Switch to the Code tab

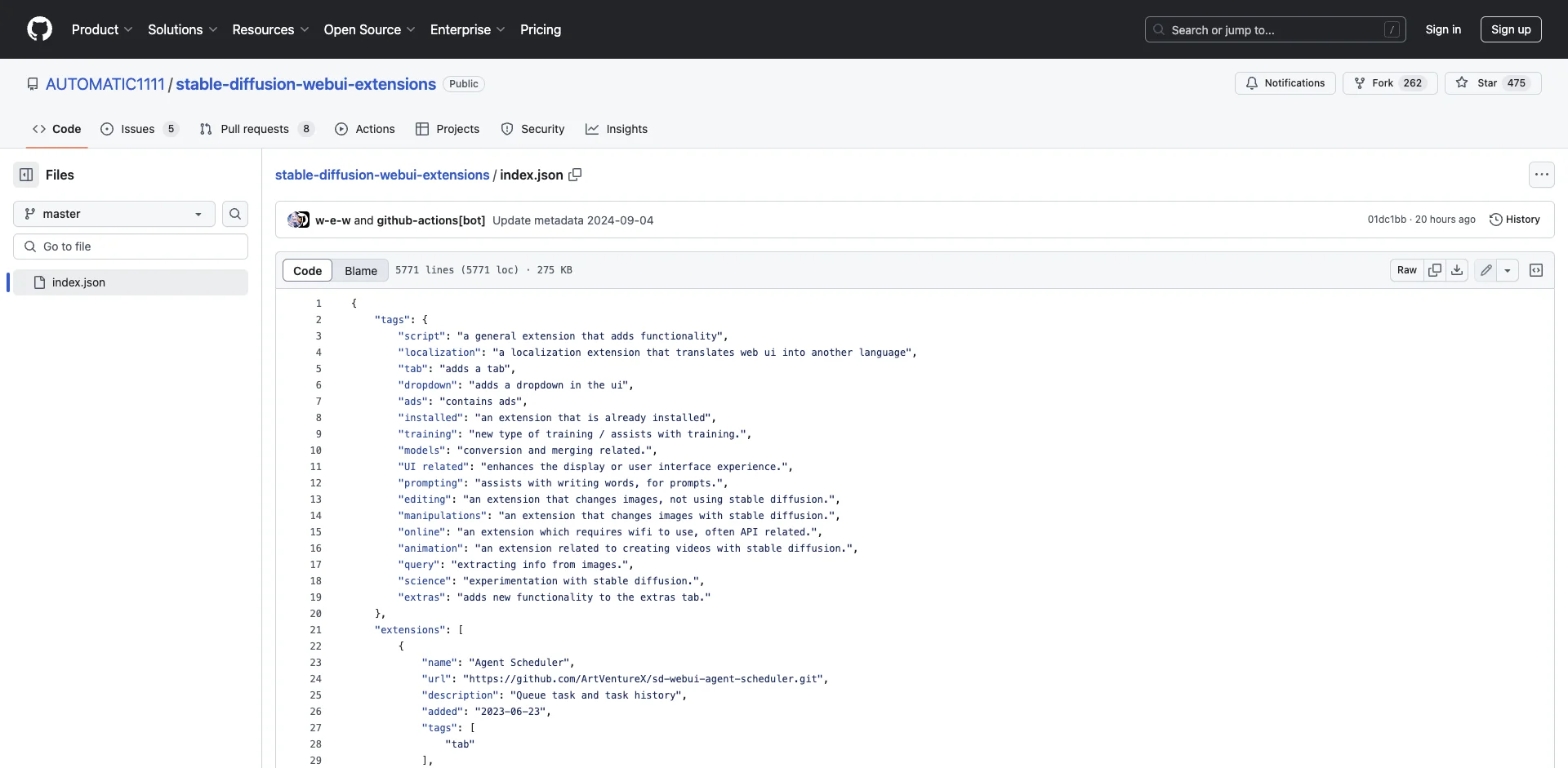click(x=57, y=129)
